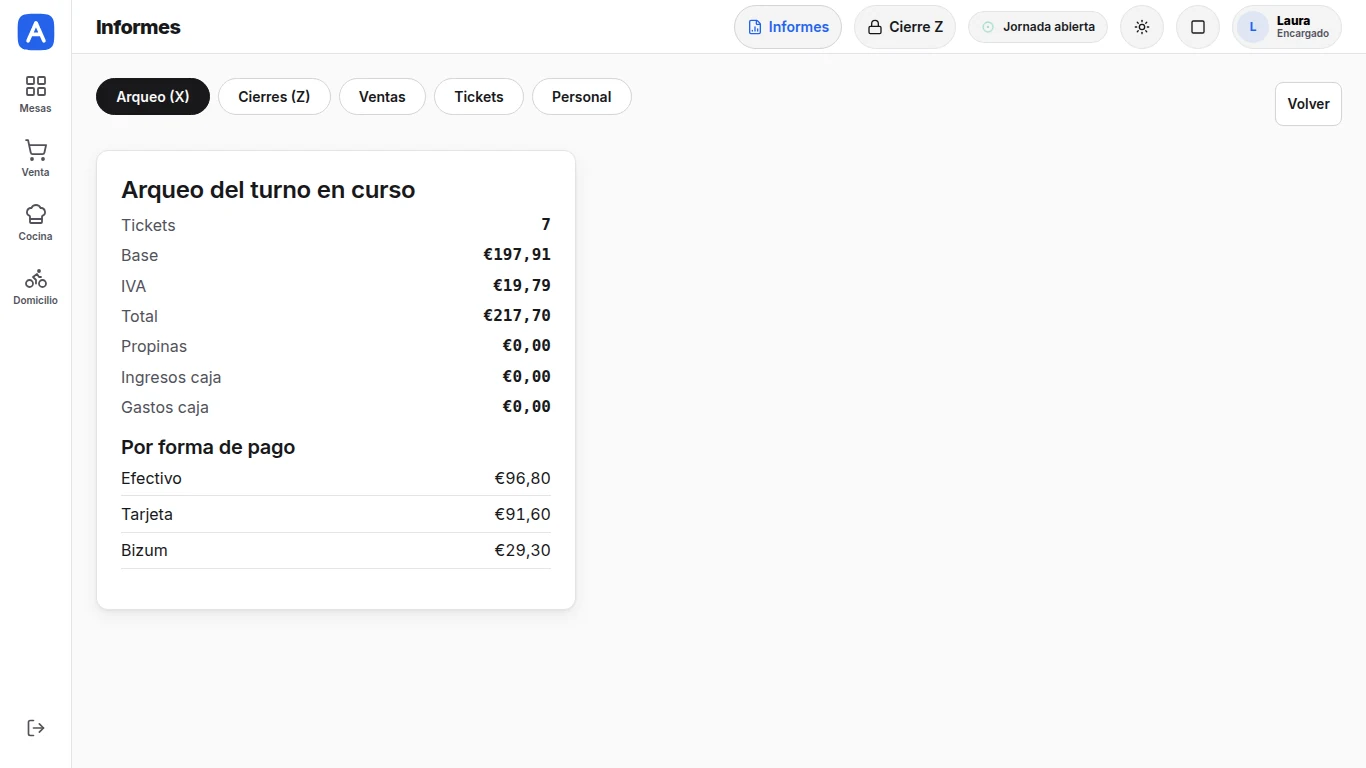1366x768 pixels.
Task: Open the Informes header button
Action: 788,27
